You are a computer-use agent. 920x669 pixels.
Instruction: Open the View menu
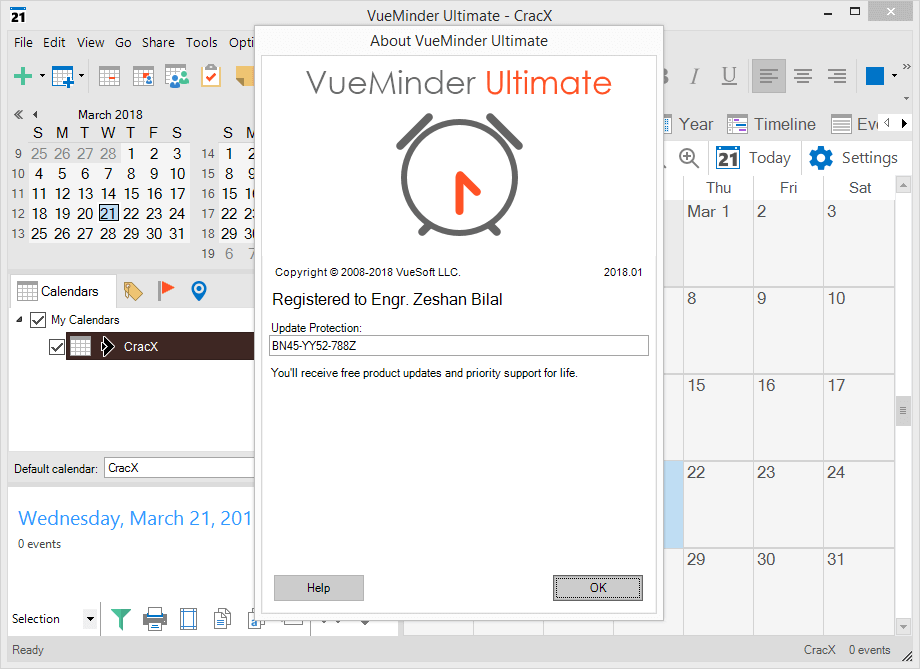(90, 42)
